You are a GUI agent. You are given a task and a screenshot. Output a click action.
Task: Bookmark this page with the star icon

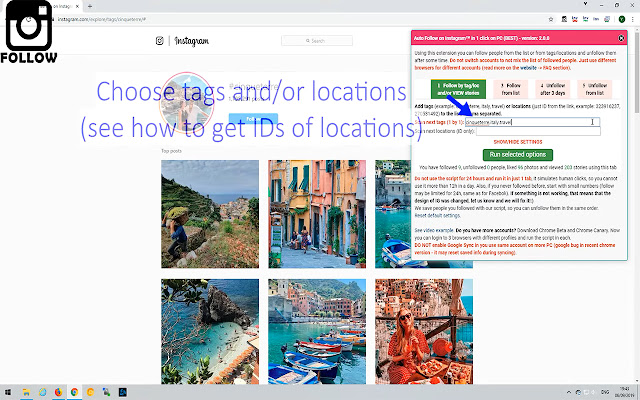551,19
